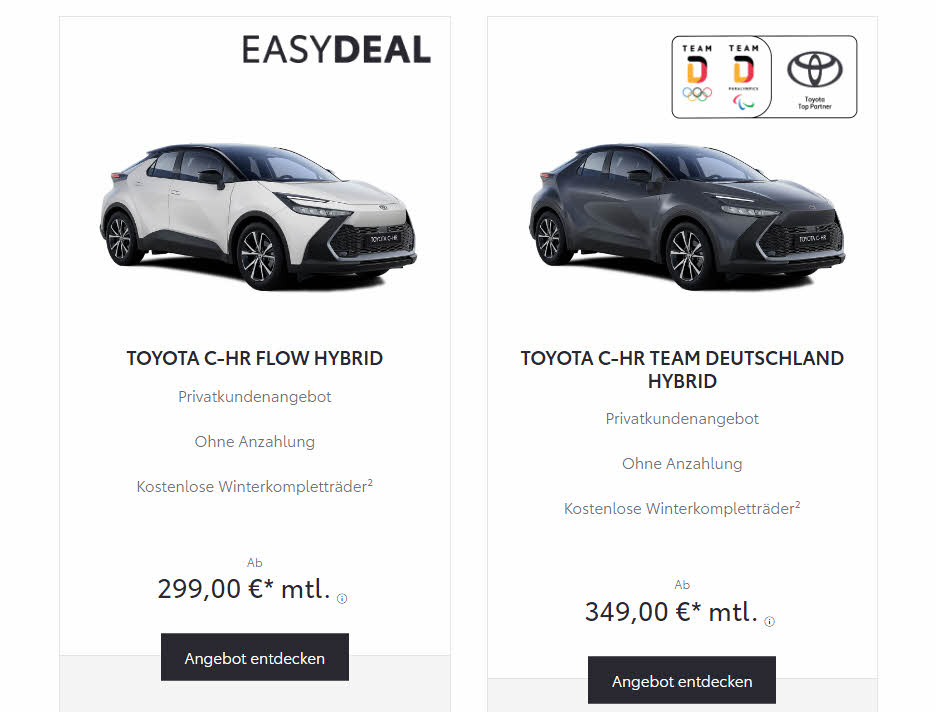
Task: Open the offer for C-HR Team Deutschland Hybrid
Action: [682, 680]
